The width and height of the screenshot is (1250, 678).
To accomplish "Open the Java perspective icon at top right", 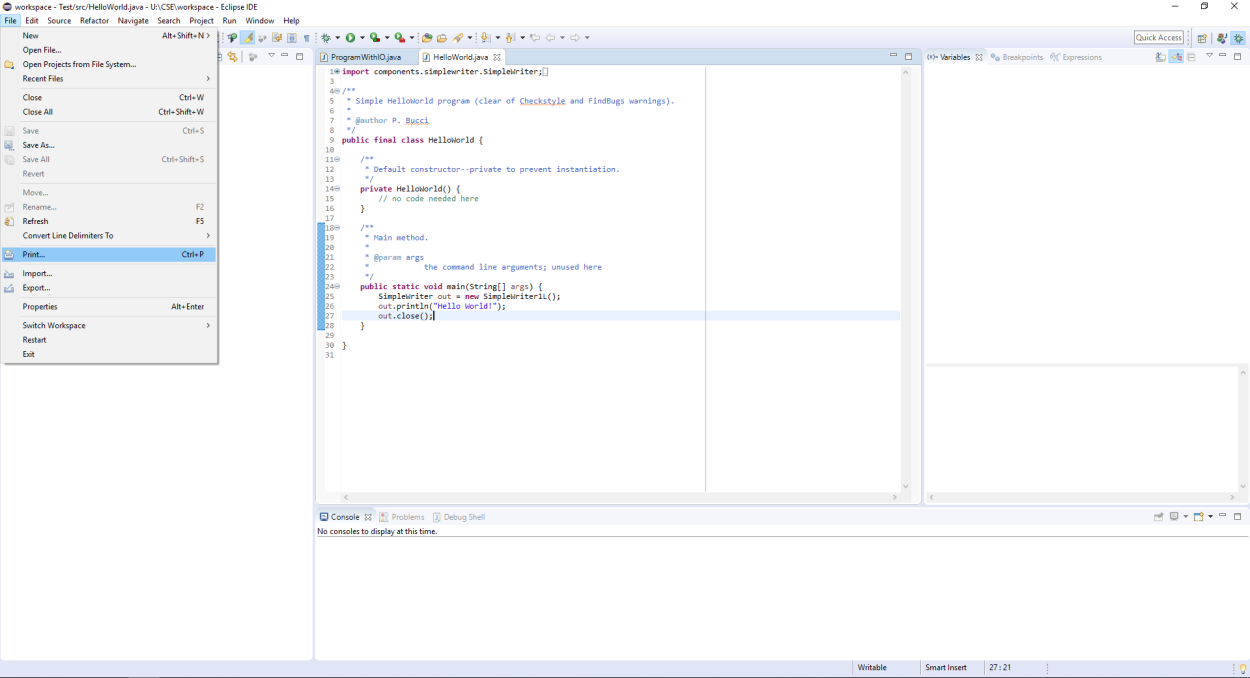I will point(1221,38).
